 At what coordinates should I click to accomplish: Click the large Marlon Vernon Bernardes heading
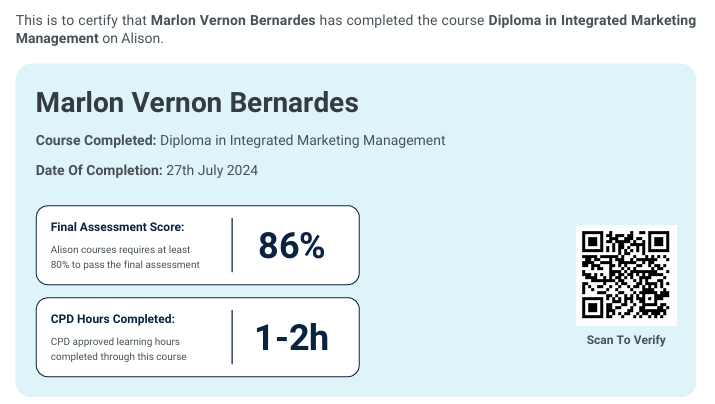pyautogui.click(x=196, y=102)
